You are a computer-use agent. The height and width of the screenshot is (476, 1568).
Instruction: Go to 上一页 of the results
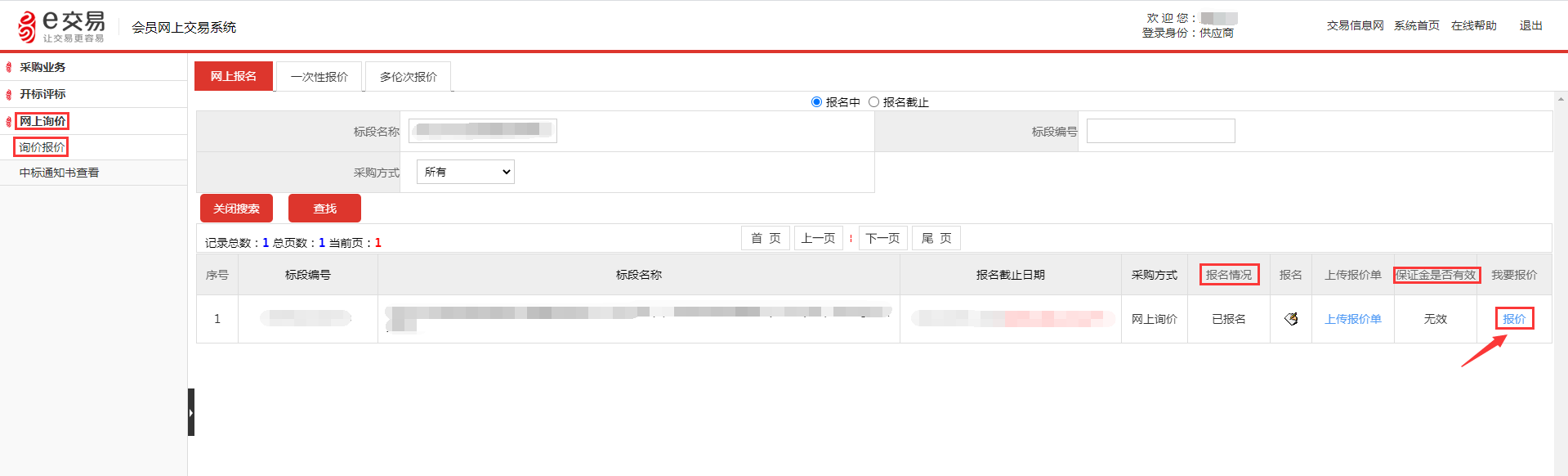[x=818, y=238]
